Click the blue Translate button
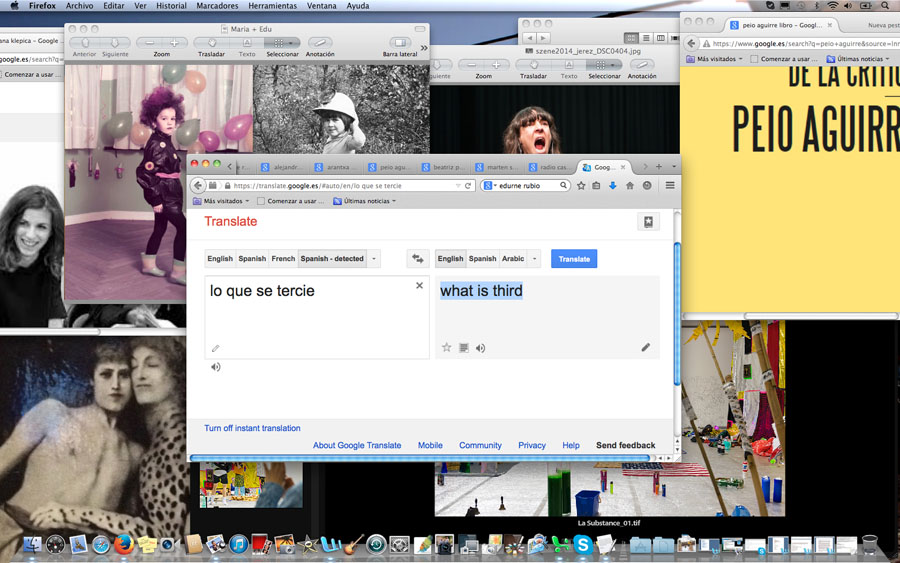The height and width of the screenshot is (563, 900). [574, 259]
